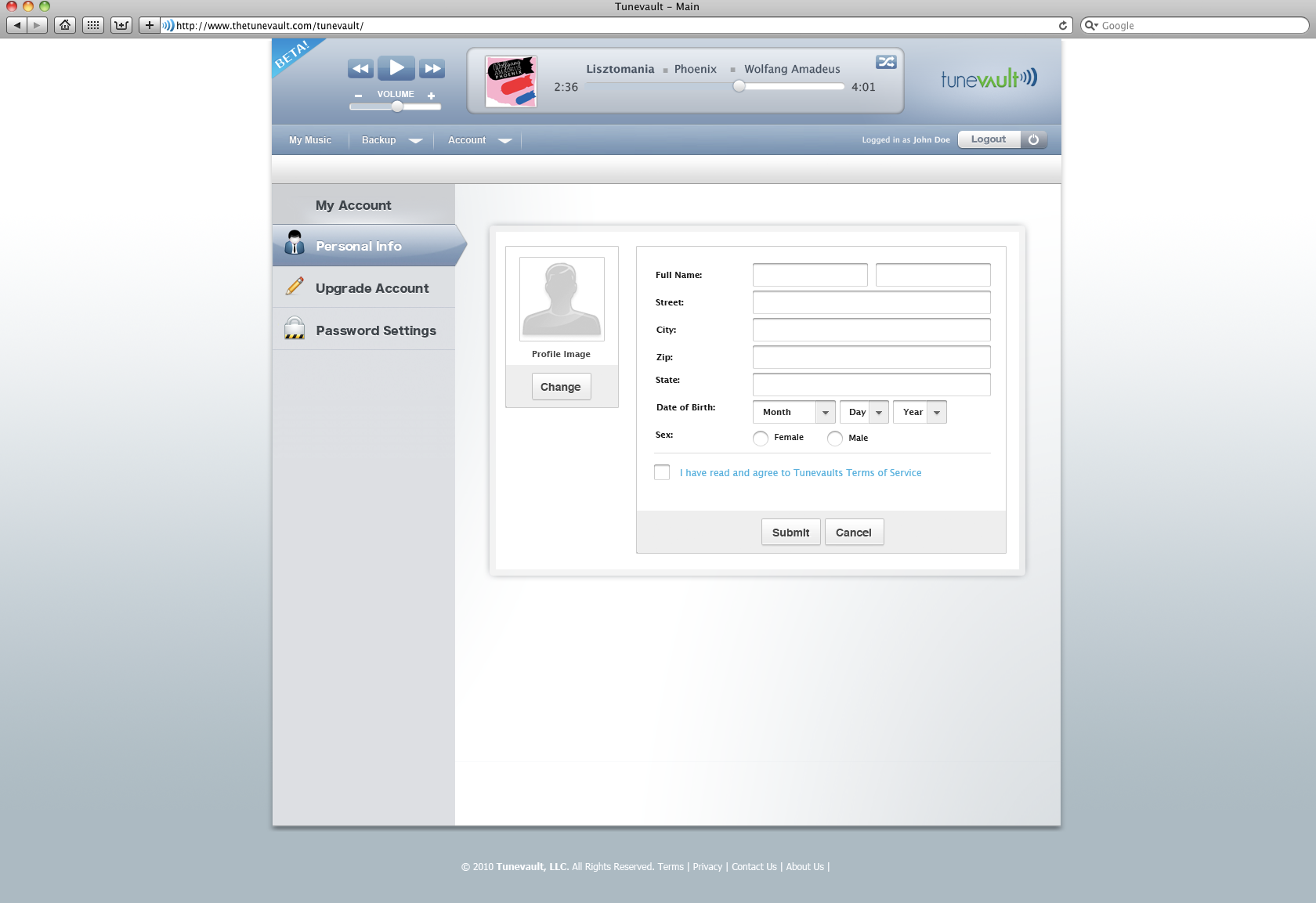Viewport: 1316px width, 903px height.
Task: Select Password Settings in the sidebar
Action: (x=363, y=330)
